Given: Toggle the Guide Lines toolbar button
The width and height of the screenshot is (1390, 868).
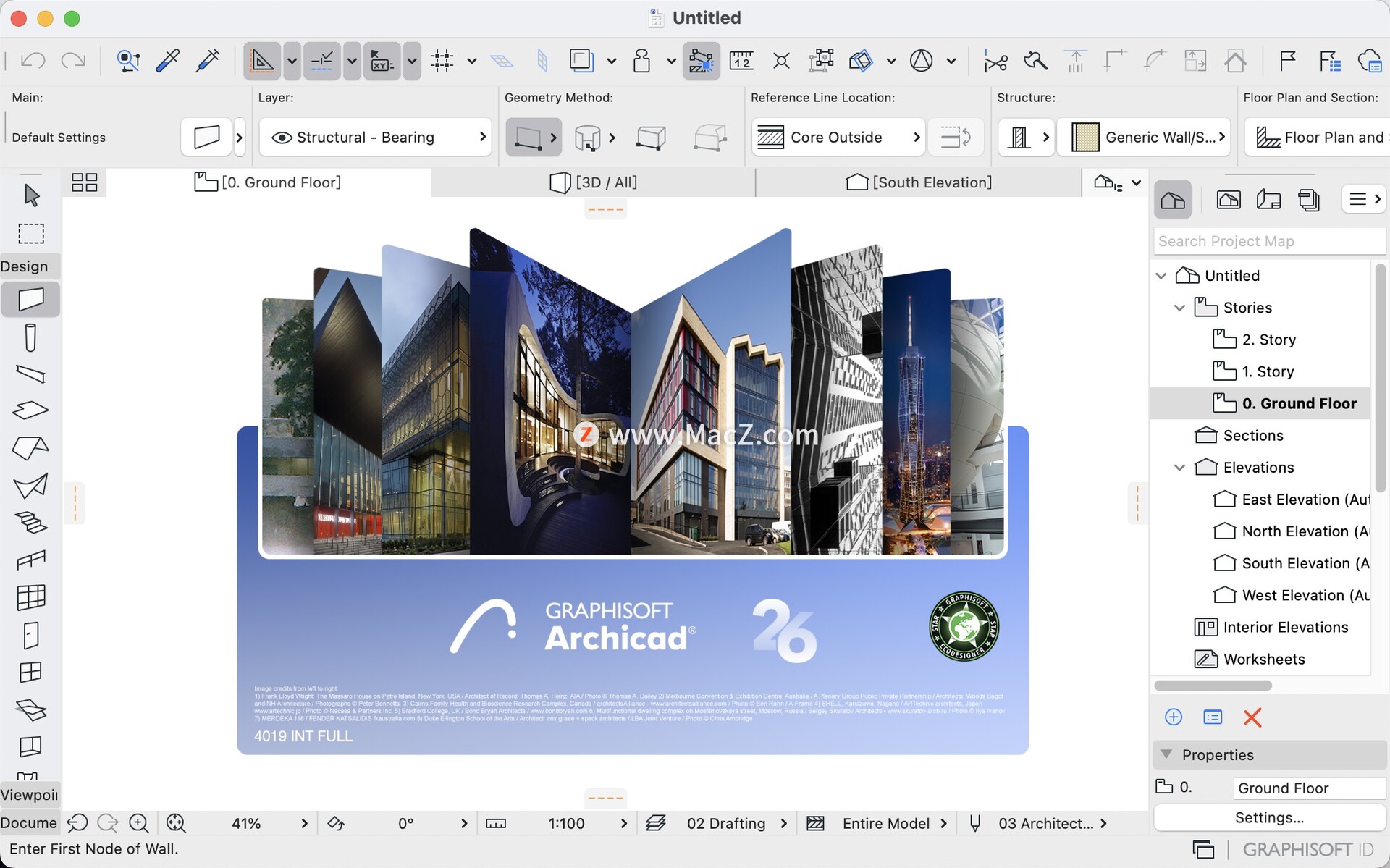Looking at the screenshot, I should (262, 61).
